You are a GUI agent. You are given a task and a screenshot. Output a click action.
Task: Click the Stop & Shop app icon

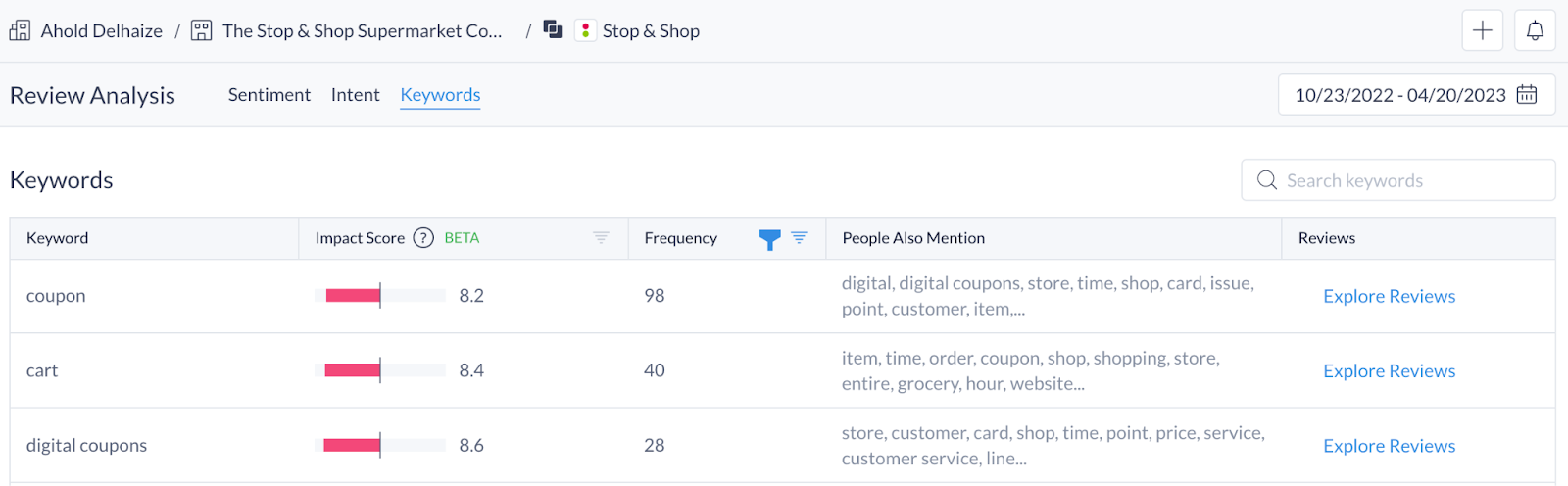[585, 31]
